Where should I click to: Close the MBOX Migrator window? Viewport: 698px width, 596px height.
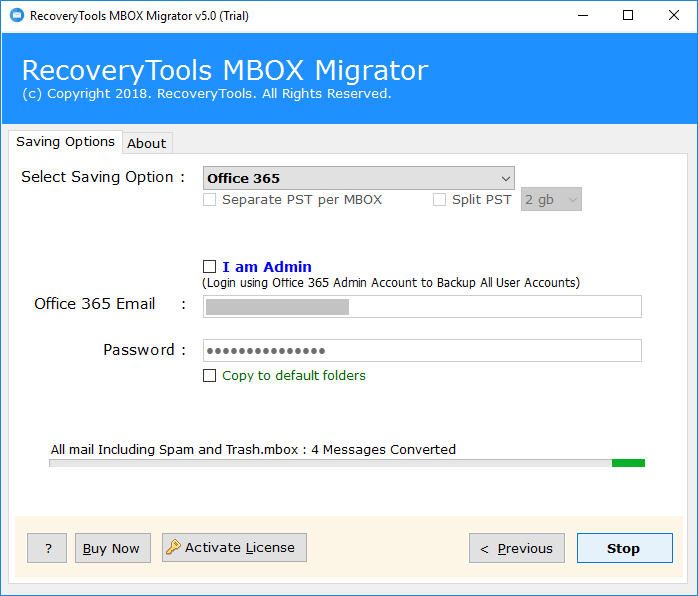pyautogui.click(x=674, y=16)
